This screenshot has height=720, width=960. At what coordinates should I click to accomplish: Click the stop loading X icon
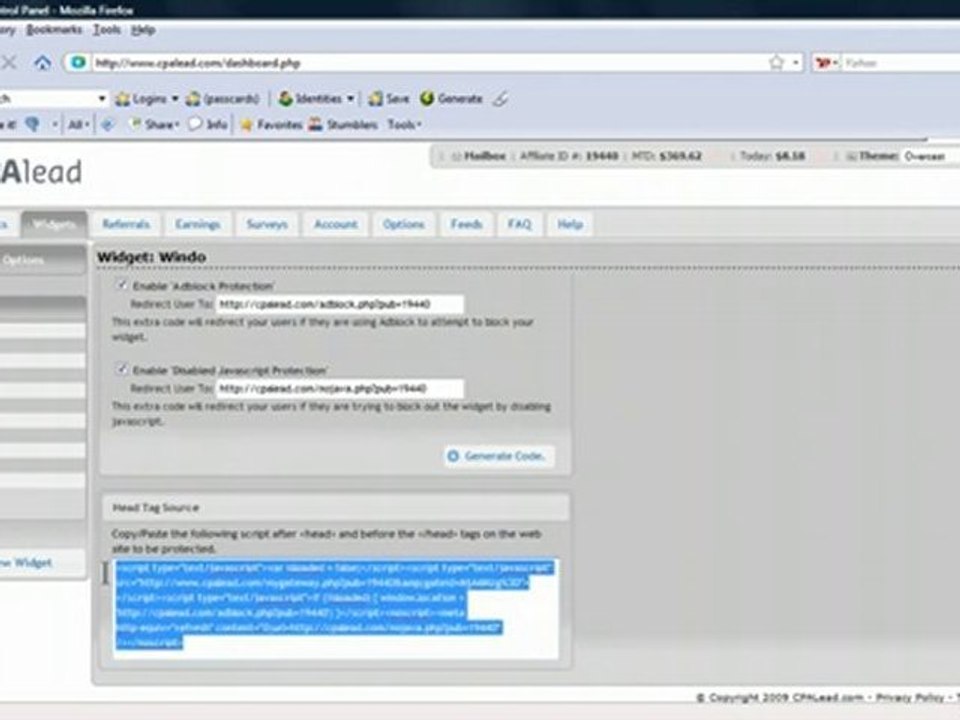(9, 62)
